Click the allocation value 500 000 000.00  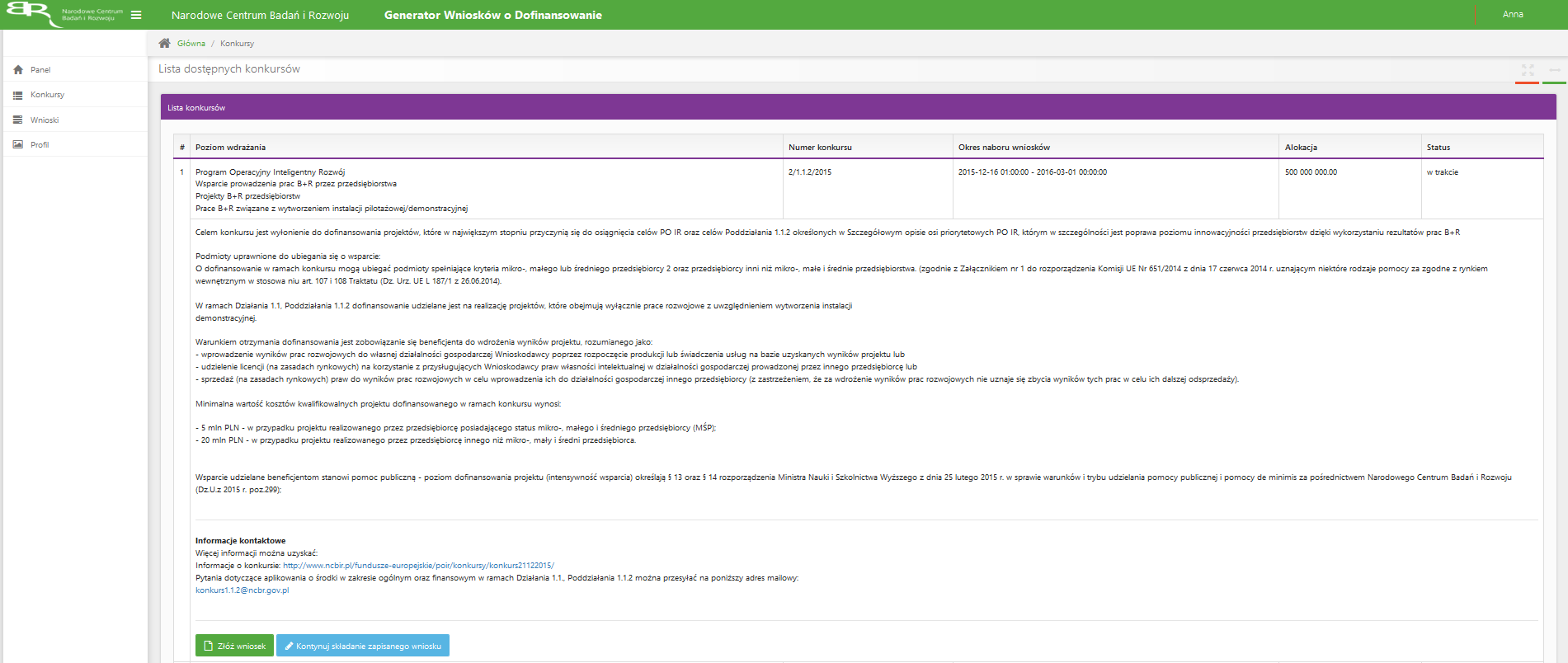click(1311, 172)
